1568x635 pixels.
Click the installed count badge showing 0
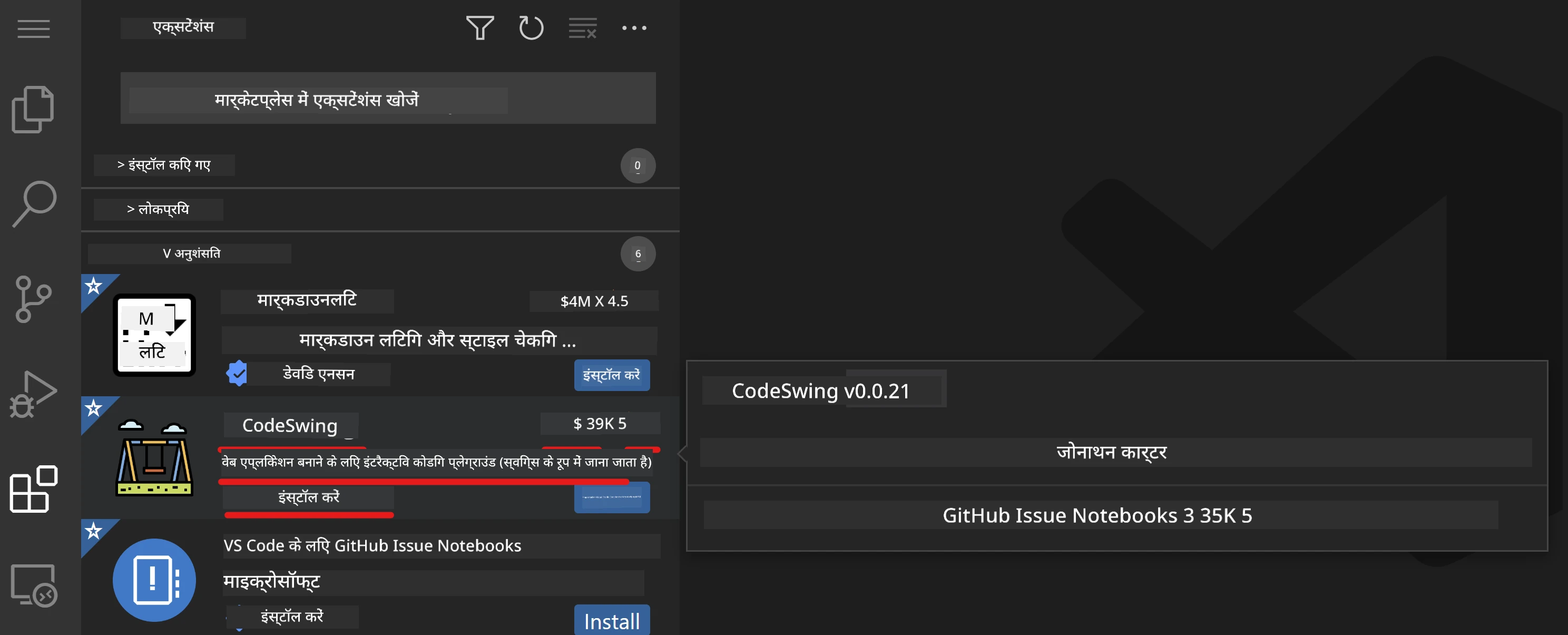coord(638,165)
